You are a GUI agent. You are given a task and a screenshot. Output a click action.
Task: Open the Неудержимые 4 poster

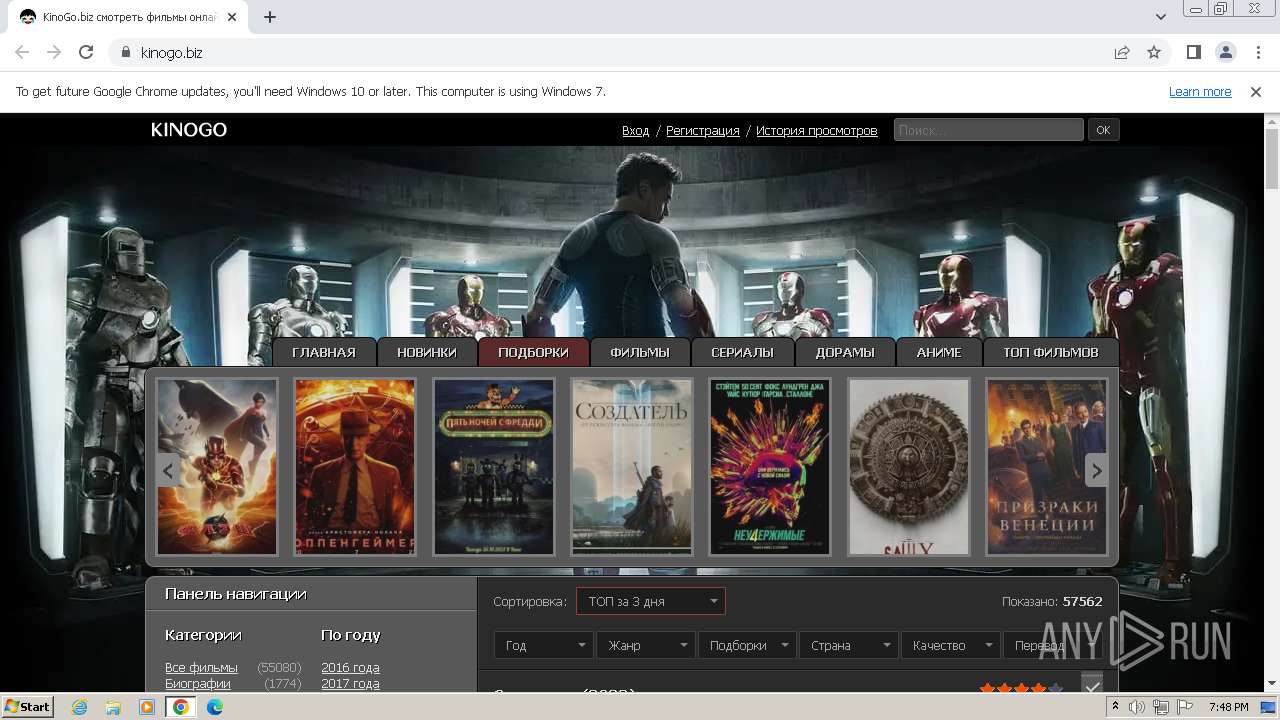click(x=770, y=467)
